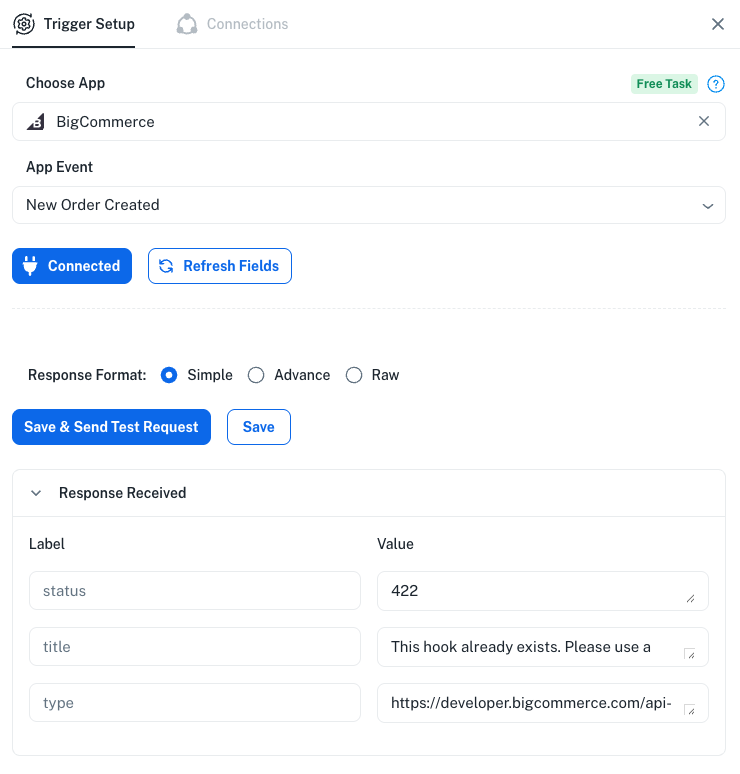Click the Connections tab icon
The image size is (740, 774).
[x=187, y=24]
